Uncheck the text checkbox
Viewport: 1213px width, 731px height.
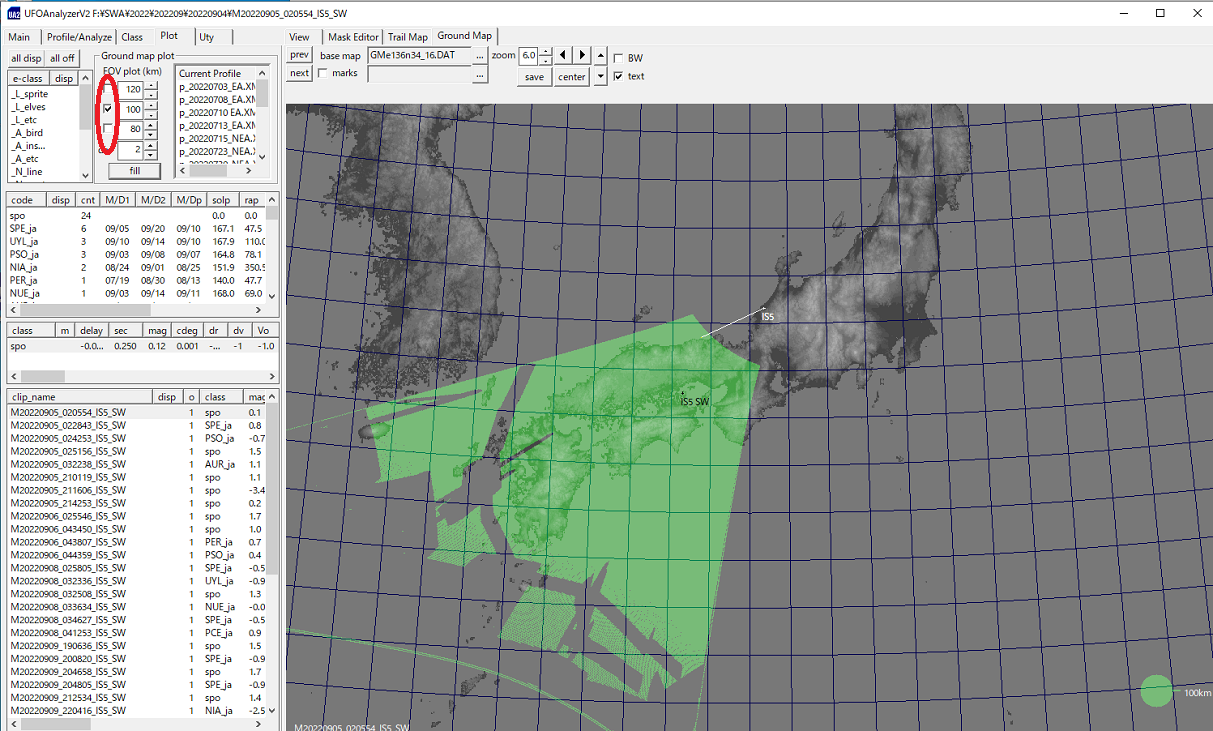(x=619, y=76)
